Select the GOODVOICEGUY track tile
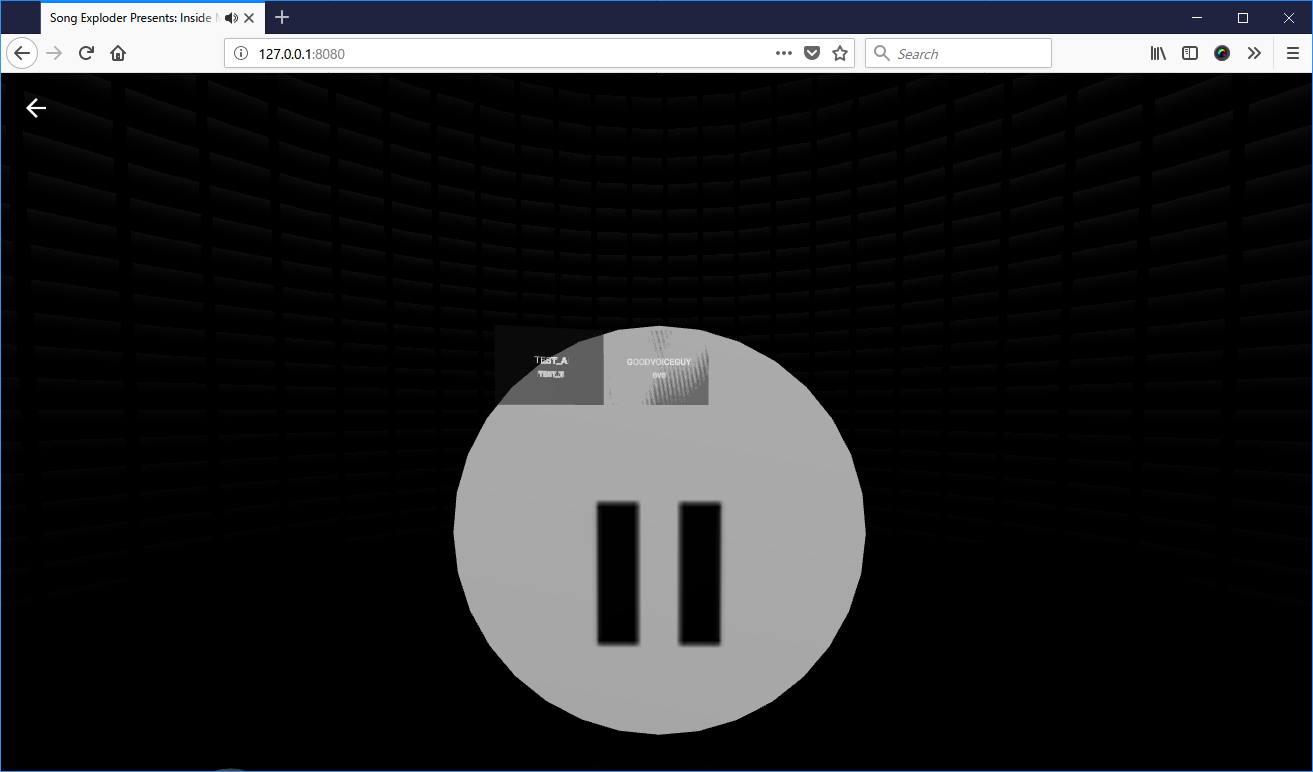1313x772 pixels. pyautogui.click(x=657, y=366)
